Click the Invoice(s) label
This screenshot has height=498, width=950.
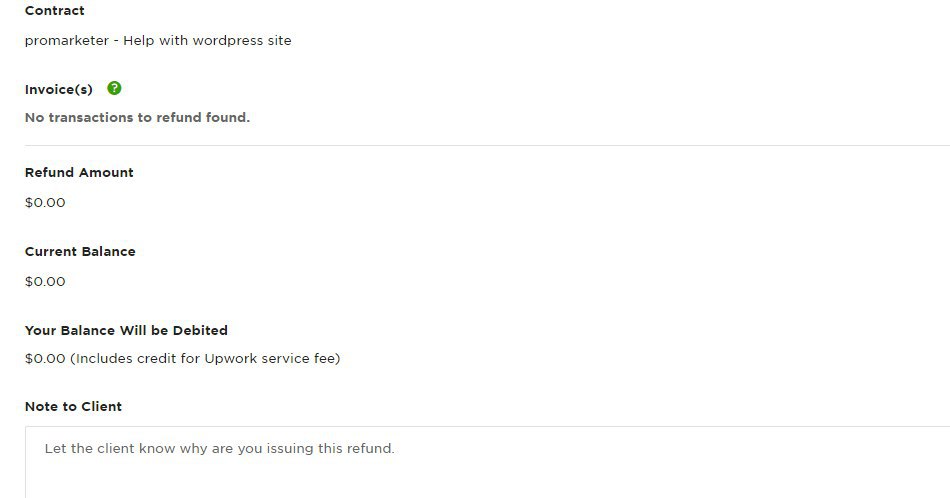pyautogui.click(x=59, y=89)
